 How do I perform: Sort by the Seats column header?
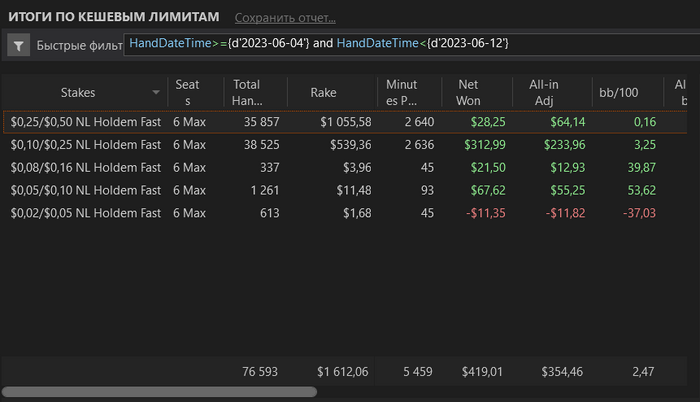point(187,92)
